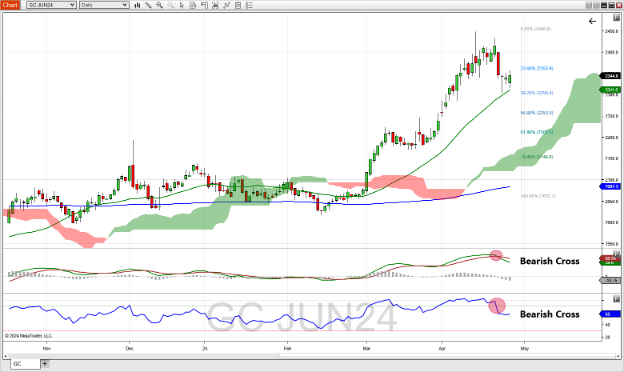
Task: Select the 23.60% Fibonacci level label
Action: click(x=537, y=68)
